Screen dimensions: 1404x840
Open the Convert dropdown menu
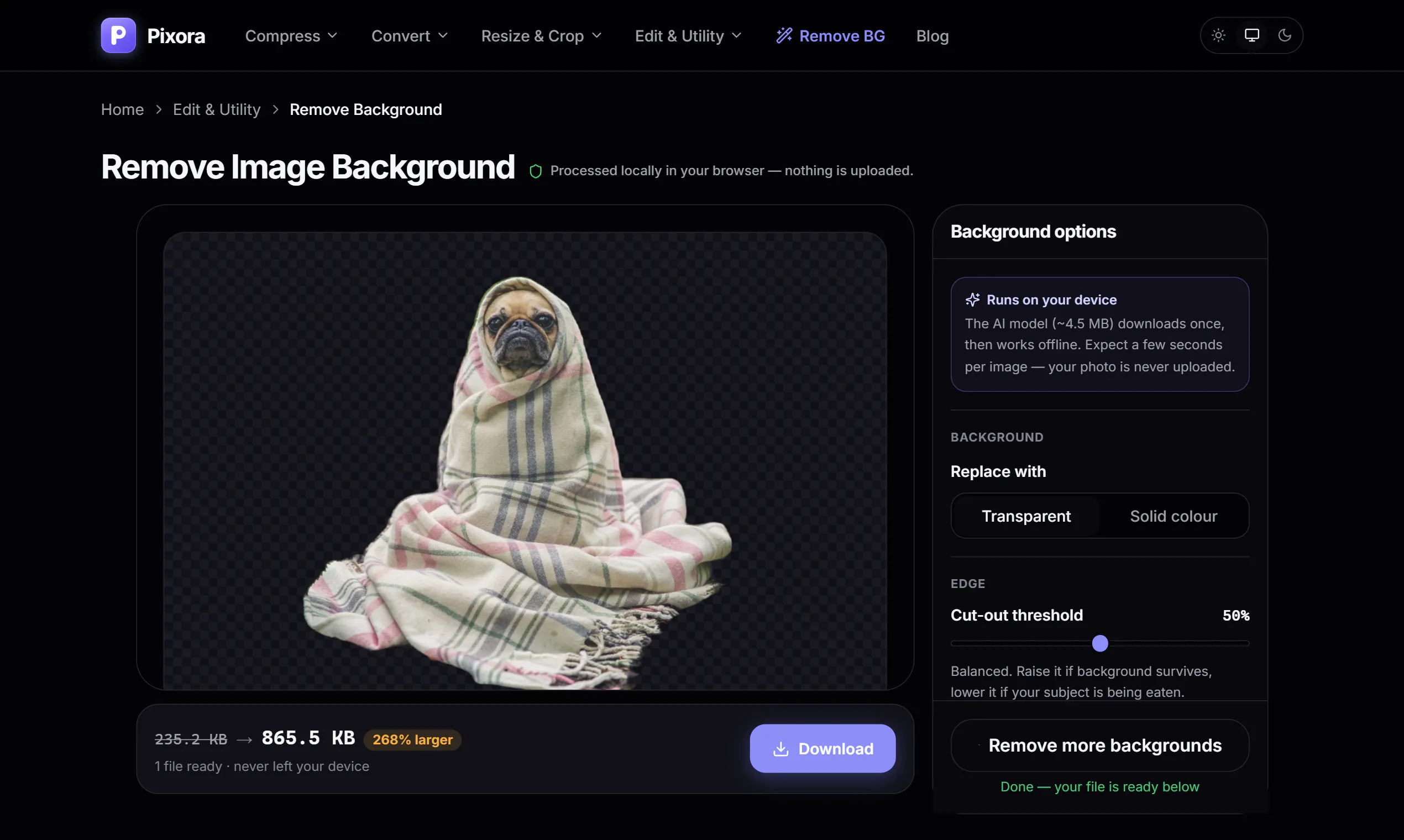(409, 36)
